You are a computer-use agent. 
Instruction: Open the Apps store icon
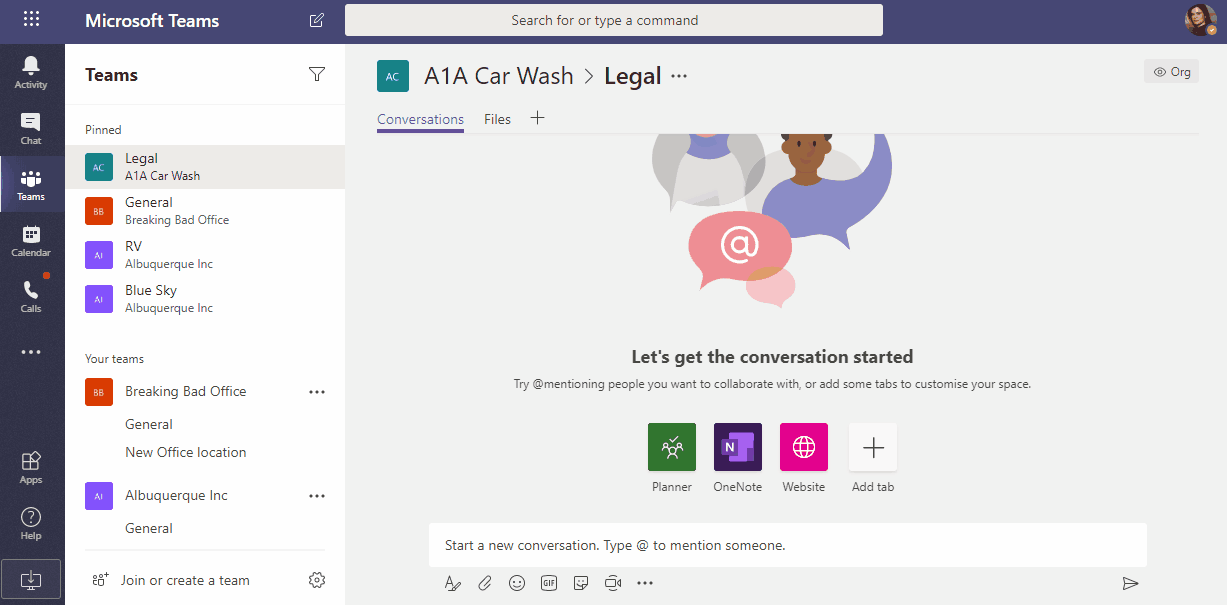31,467
